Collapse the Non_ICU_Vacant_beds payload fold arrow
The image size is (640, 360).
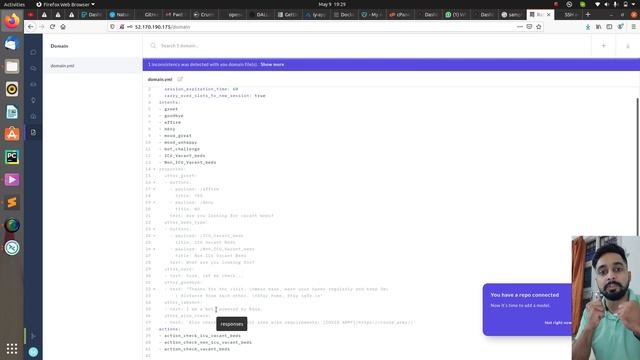click(x=154, y=249)
